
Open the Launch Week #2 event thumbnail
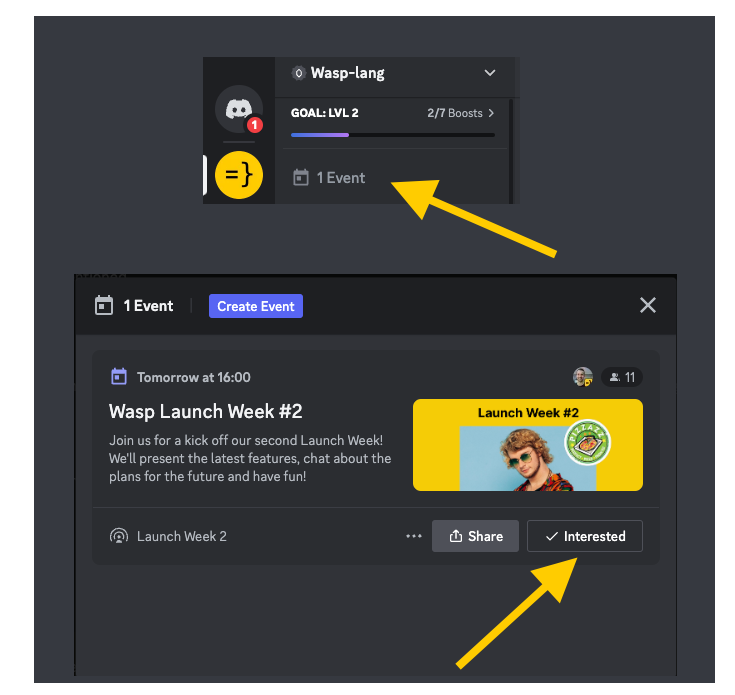[x=527, y=445]
